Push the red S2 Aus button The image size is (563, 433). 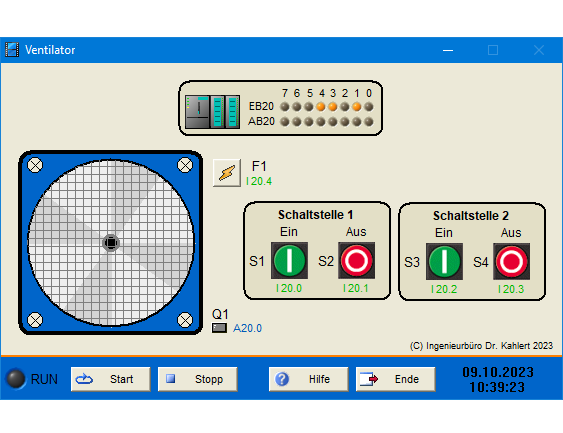point(357,260)
